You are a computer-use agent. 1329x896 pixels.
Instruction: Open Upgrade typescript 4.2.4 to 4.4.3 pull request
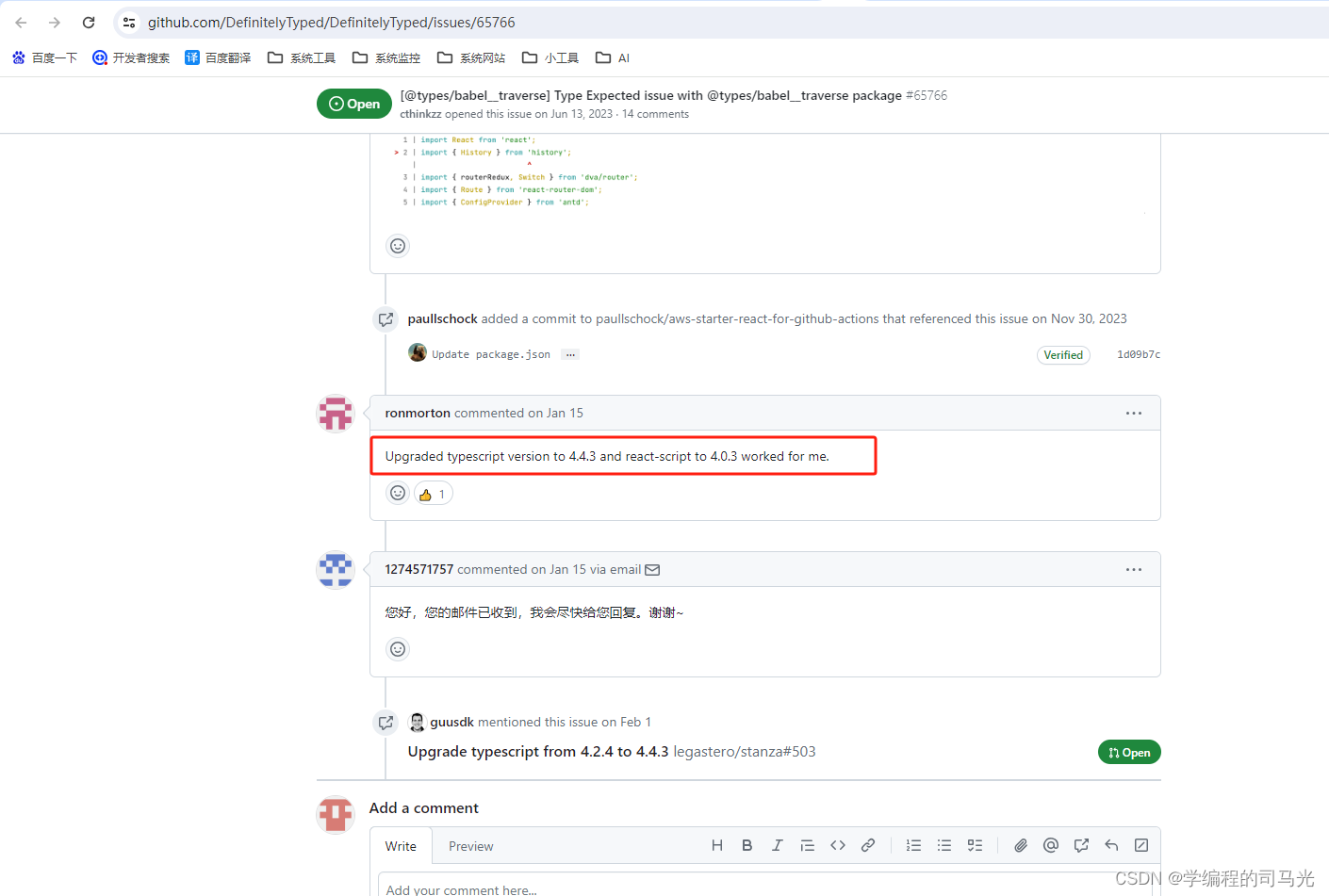click(538, 752)
